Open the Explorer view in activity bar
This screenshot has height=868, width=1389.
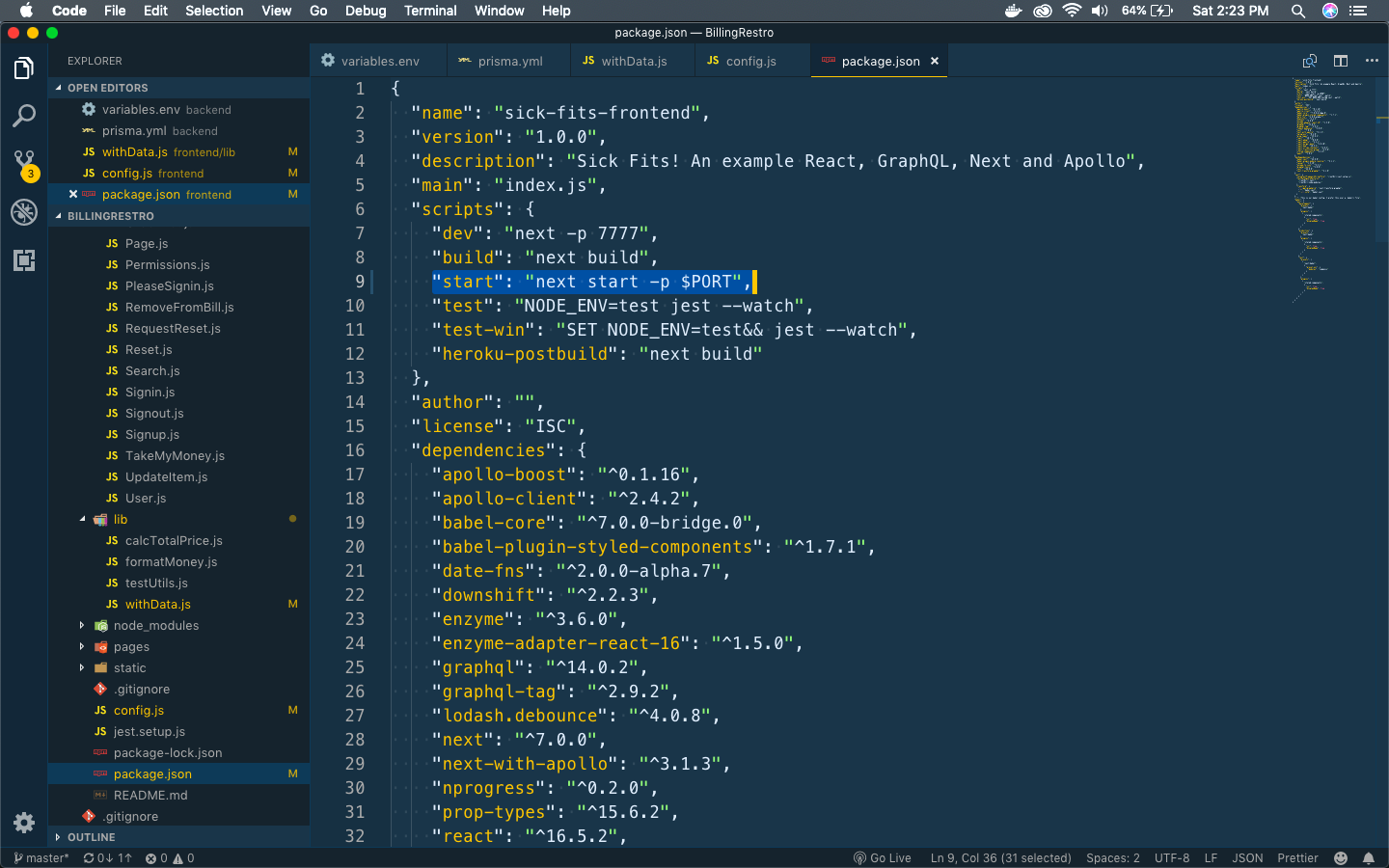click(24, 68)
